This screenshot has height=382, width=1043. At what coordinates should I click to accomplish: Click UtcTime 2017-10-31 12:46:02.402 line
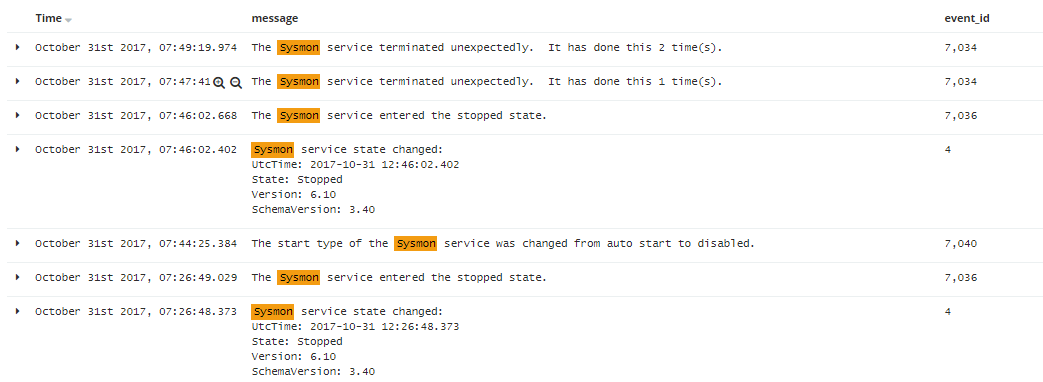pos(355,164)
